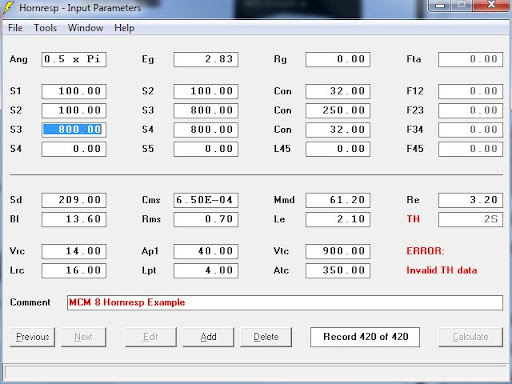Click the highlighted S3 800.00 field

74,129
